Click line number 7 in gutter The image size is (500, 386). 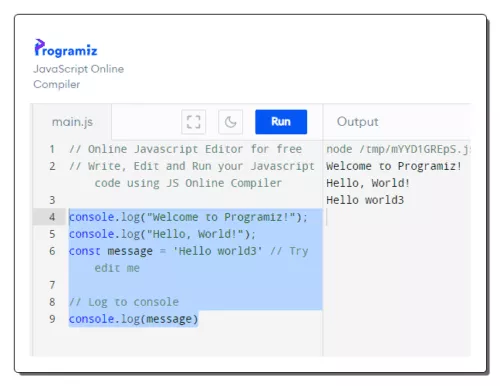tap(52, 285)
